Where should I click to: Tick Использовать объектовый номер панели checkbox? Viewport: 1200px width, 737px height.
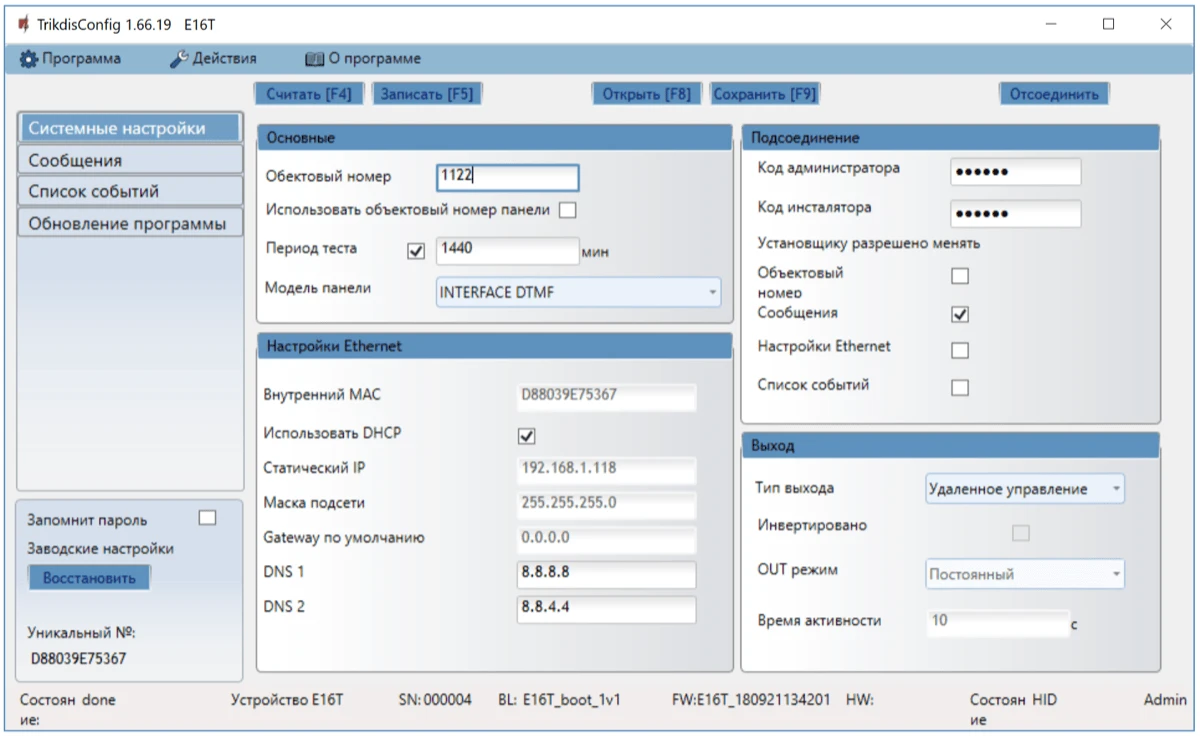pos(568,210)
